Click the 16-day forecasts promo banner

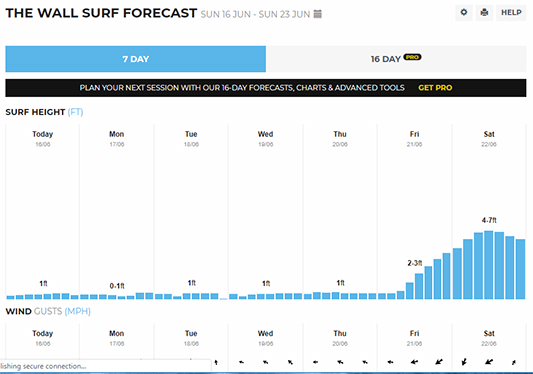(266, 88)
